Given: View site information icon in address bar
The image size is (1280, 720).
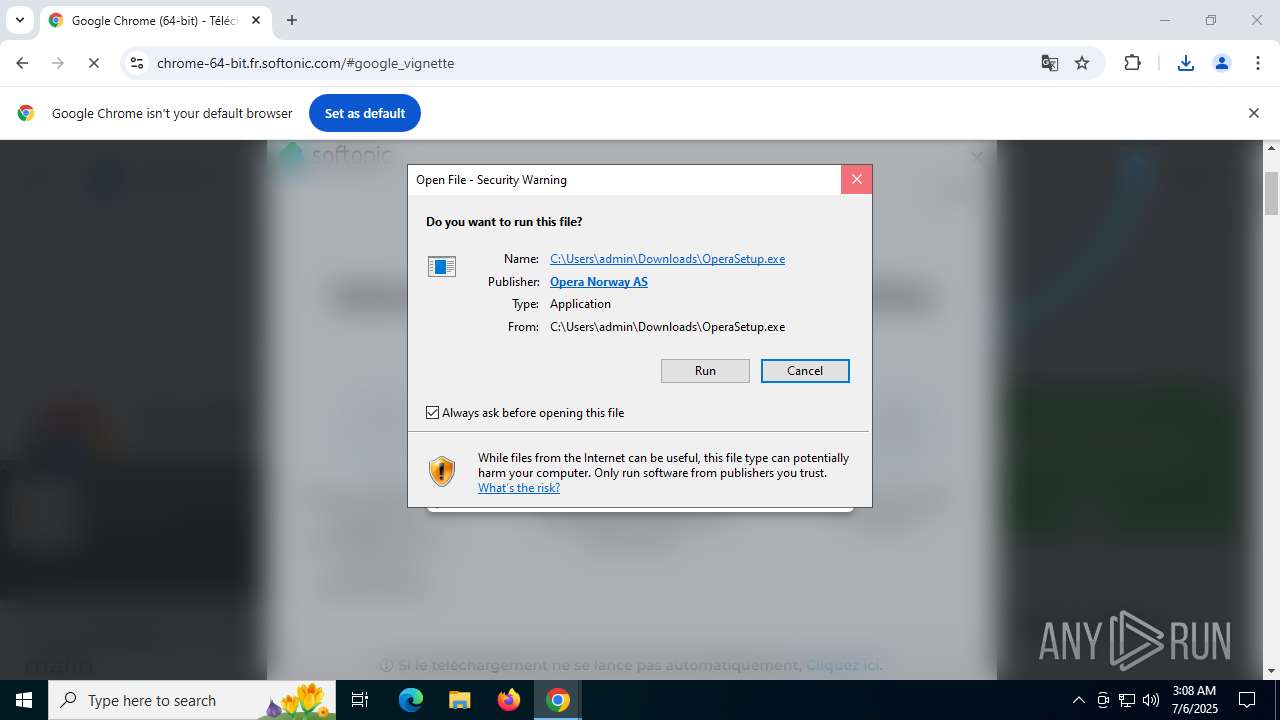Looking at the screenshot, I should click(x=137, y=63).
